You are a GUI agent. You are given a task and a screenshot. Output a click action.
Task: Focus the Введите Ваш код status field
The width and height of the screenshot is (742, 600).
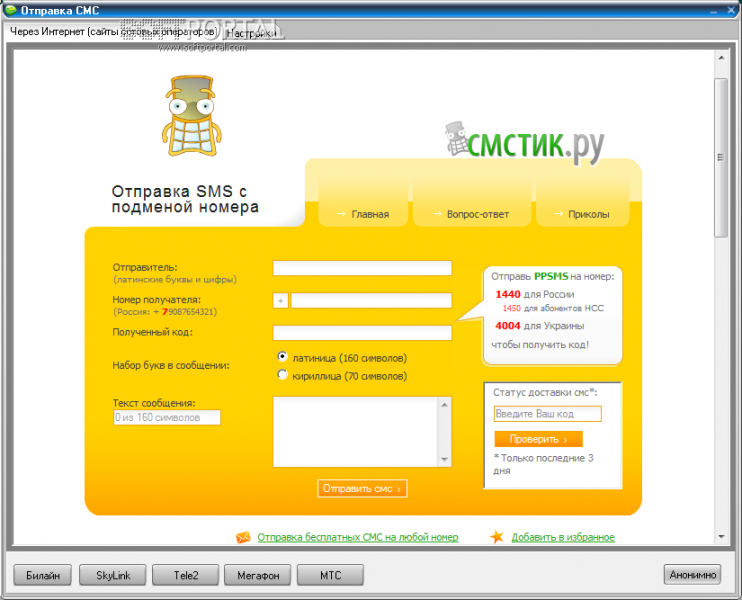pyautogui.click(x=548, y=414)
